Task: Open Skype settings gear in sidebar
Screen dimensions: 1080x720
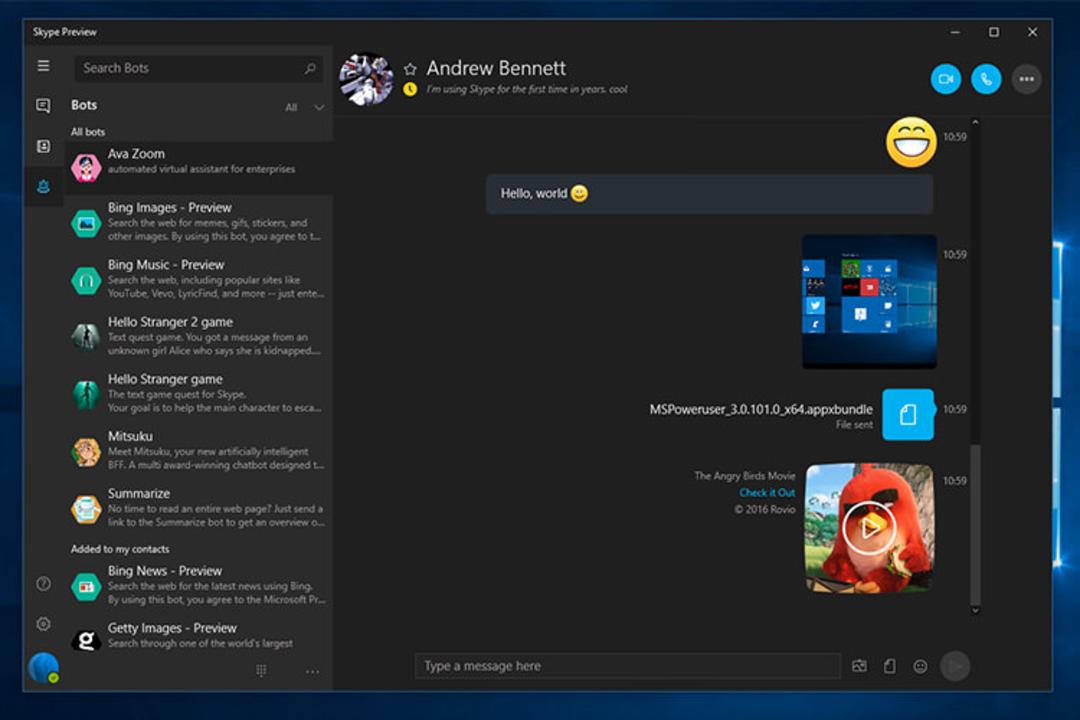Action: (43, 624)
